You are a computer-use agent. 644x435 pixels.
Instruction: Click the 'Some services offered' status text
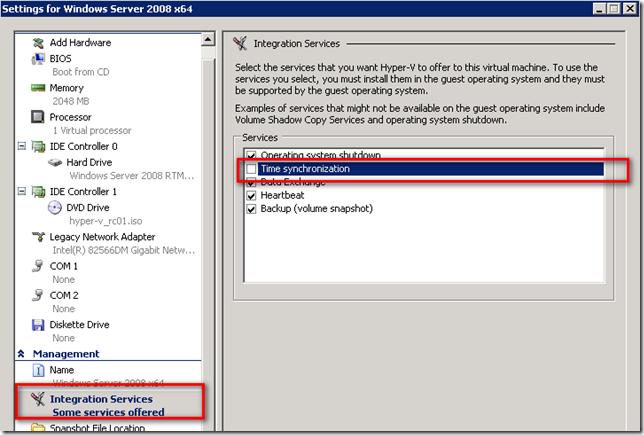[108, 412]
